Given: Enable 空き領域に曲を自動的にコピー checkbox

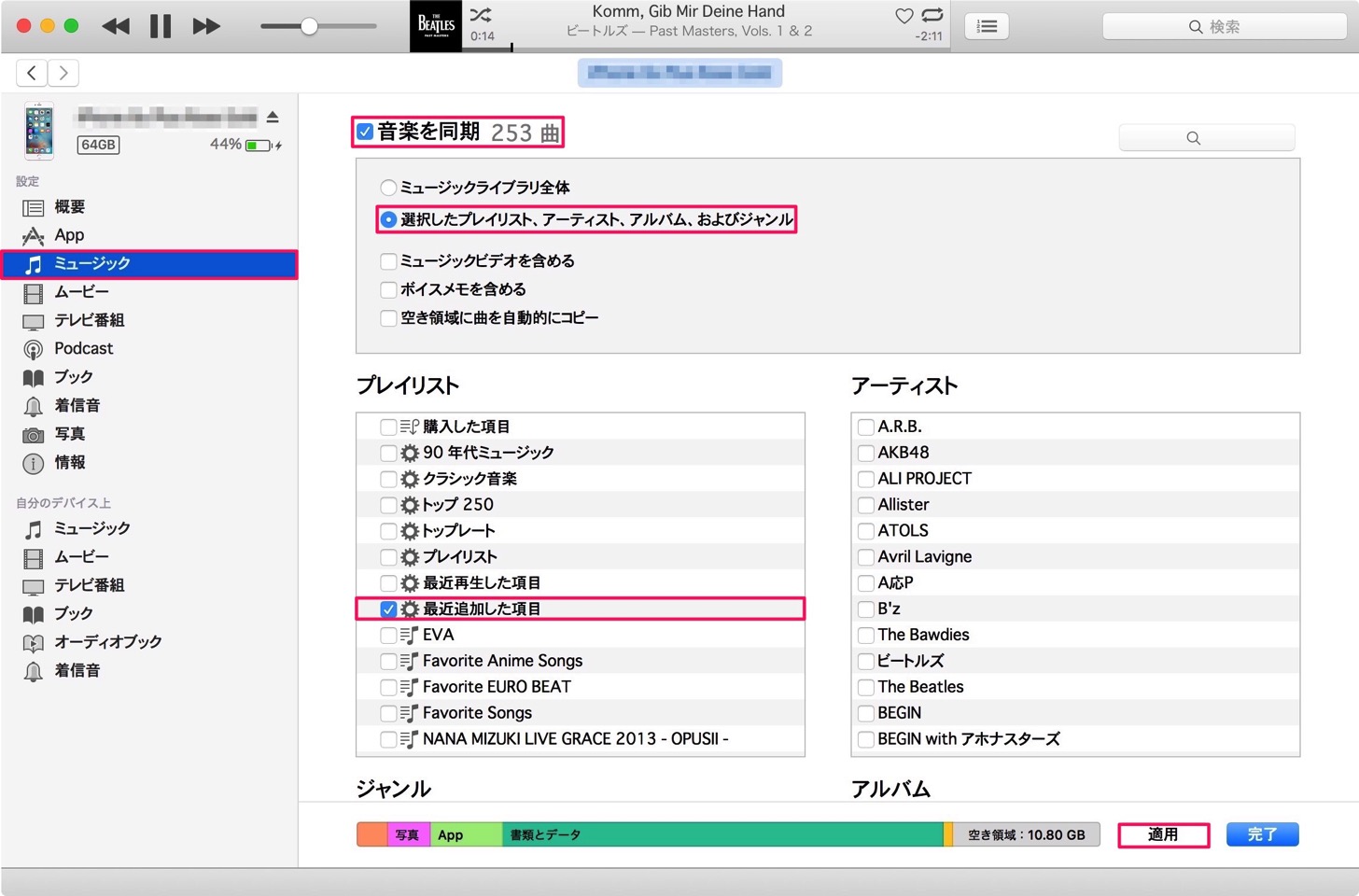Looking at the screenshot, I should tap(388, 318).
